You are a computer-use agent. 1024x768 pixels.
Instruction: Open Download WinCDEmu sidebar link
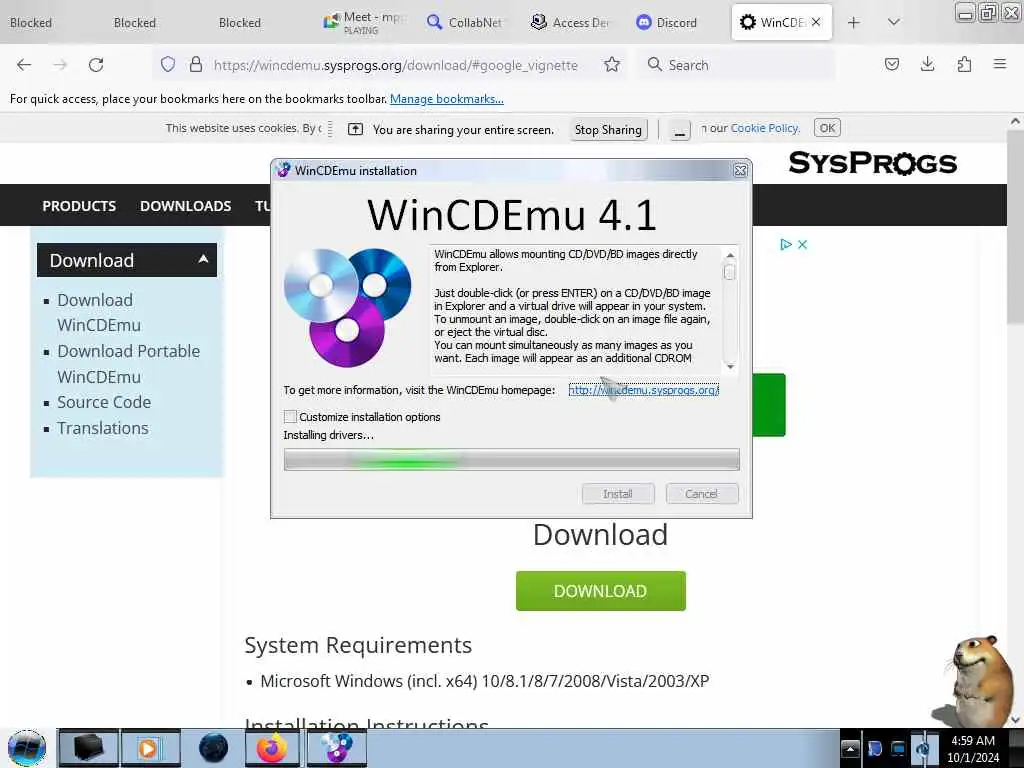click(x=99, y=312)
